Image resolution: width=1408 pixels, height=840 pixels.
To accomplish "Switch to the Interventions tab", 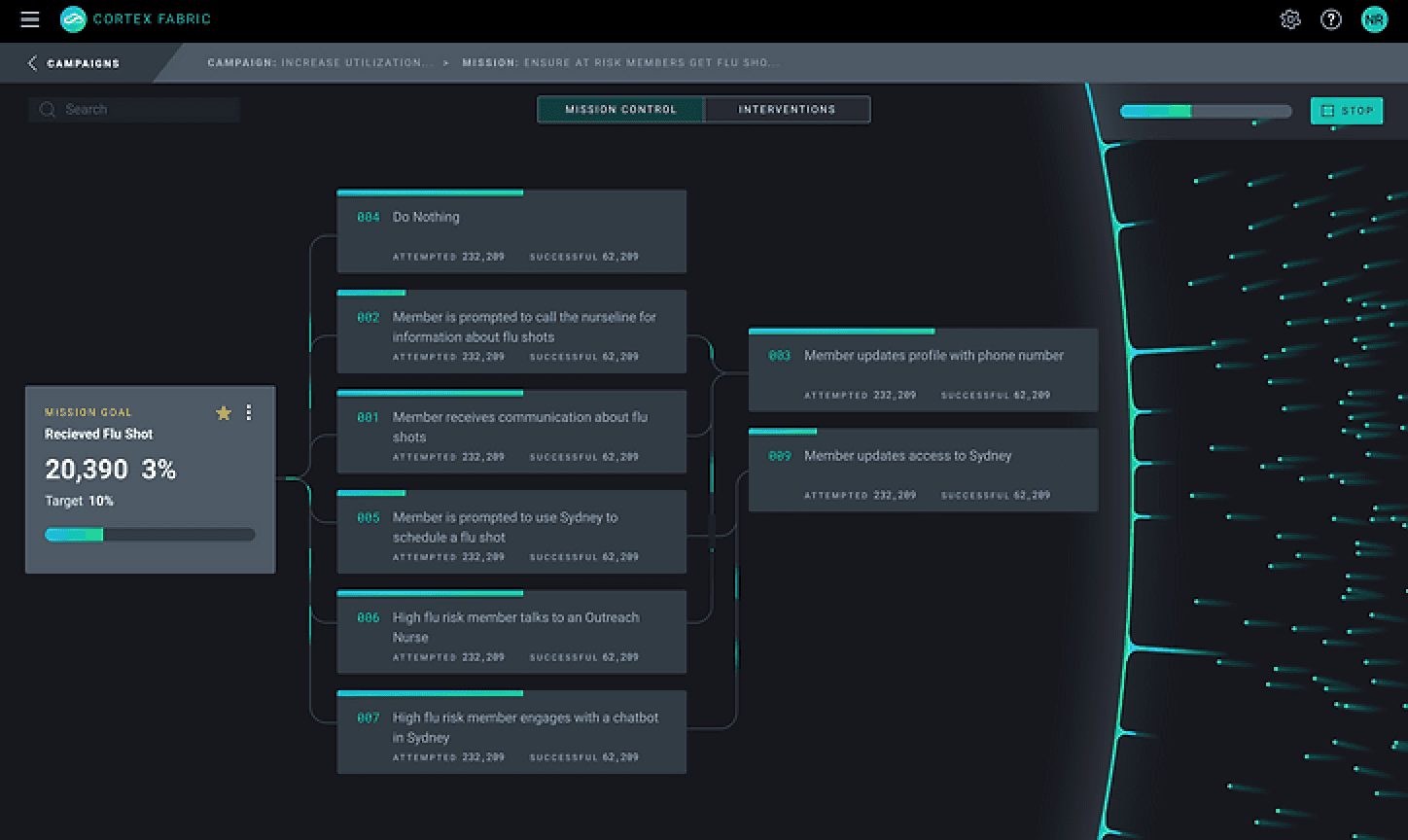I will [x=787, y=110].
